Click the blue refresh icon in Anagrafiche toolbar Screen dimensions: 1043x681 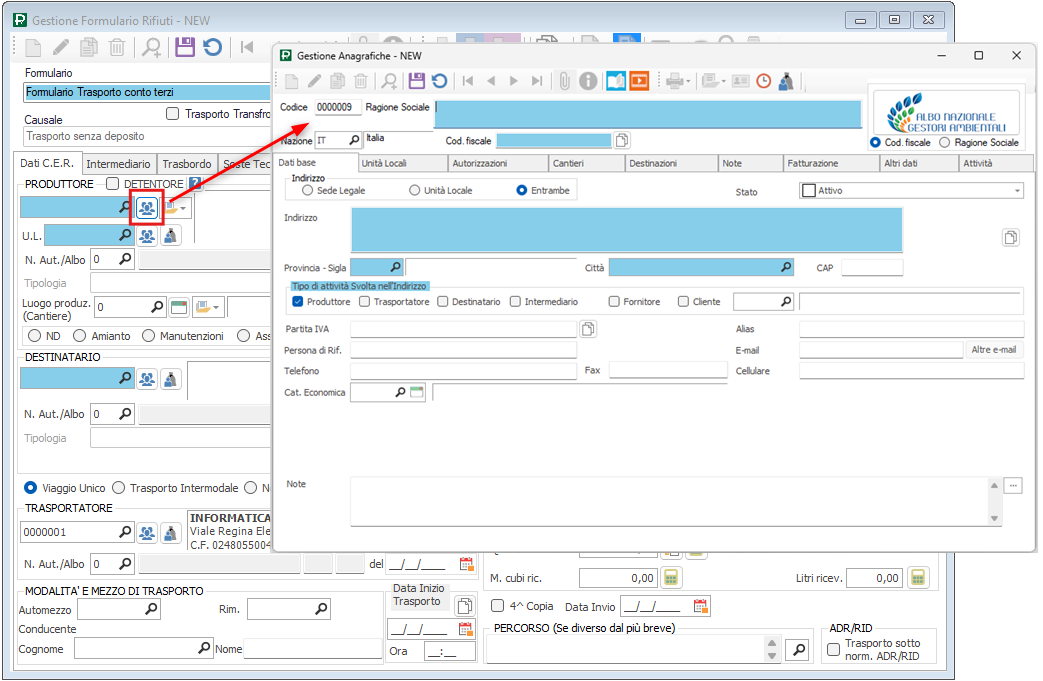(439, 82)
